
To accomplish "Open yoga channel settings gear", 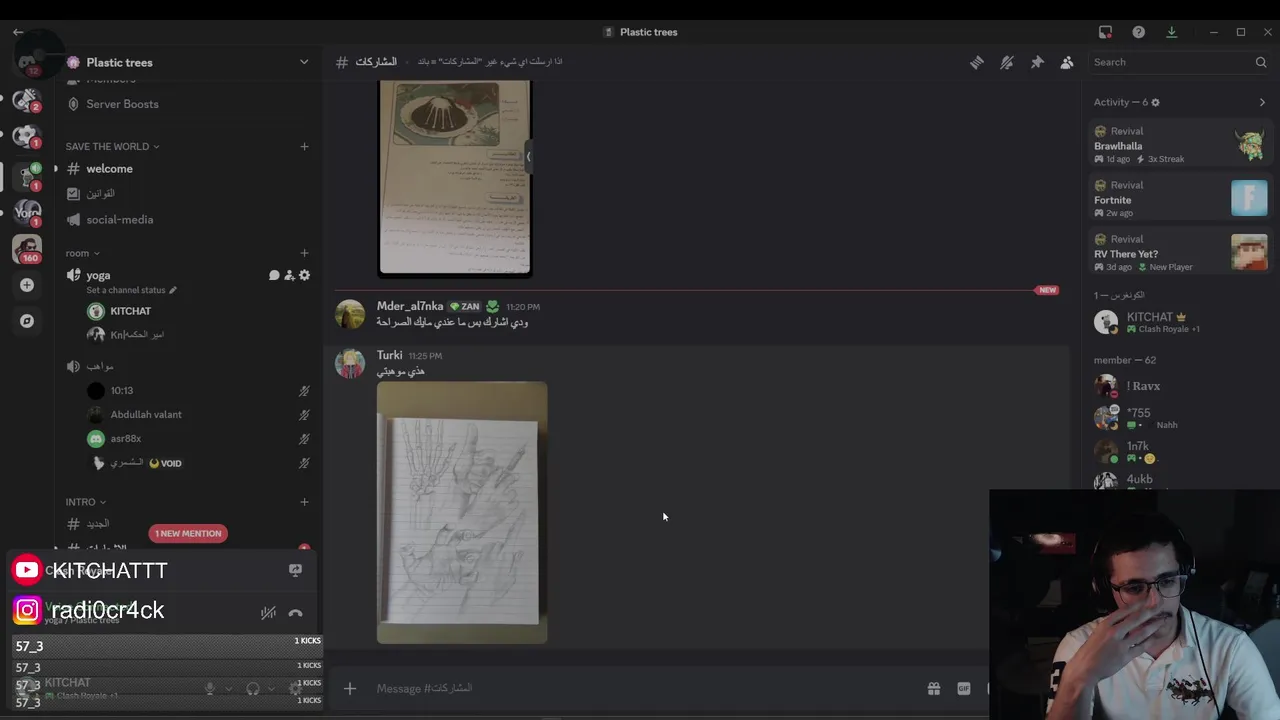I will (x=305, y=275).
